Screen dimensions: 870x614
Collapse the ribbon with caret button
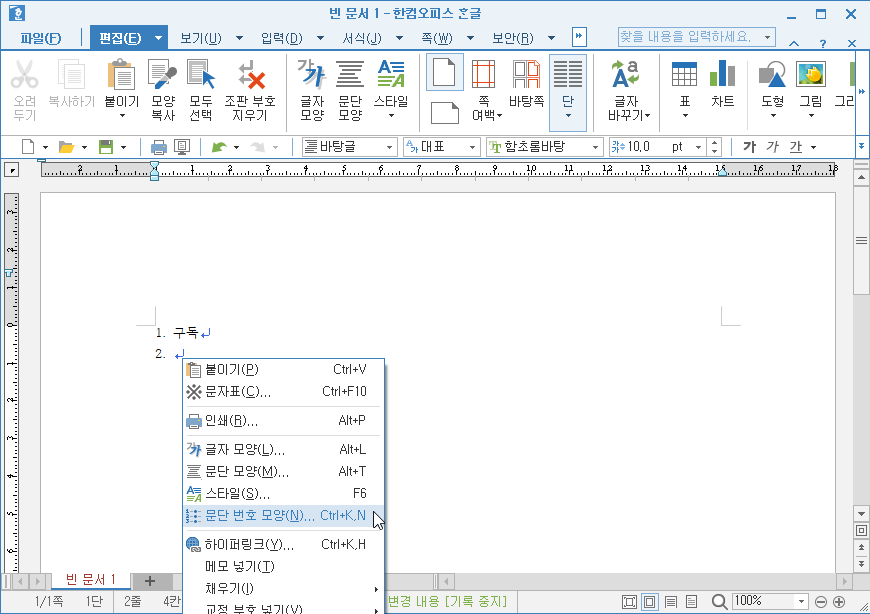tap(794, 43)
